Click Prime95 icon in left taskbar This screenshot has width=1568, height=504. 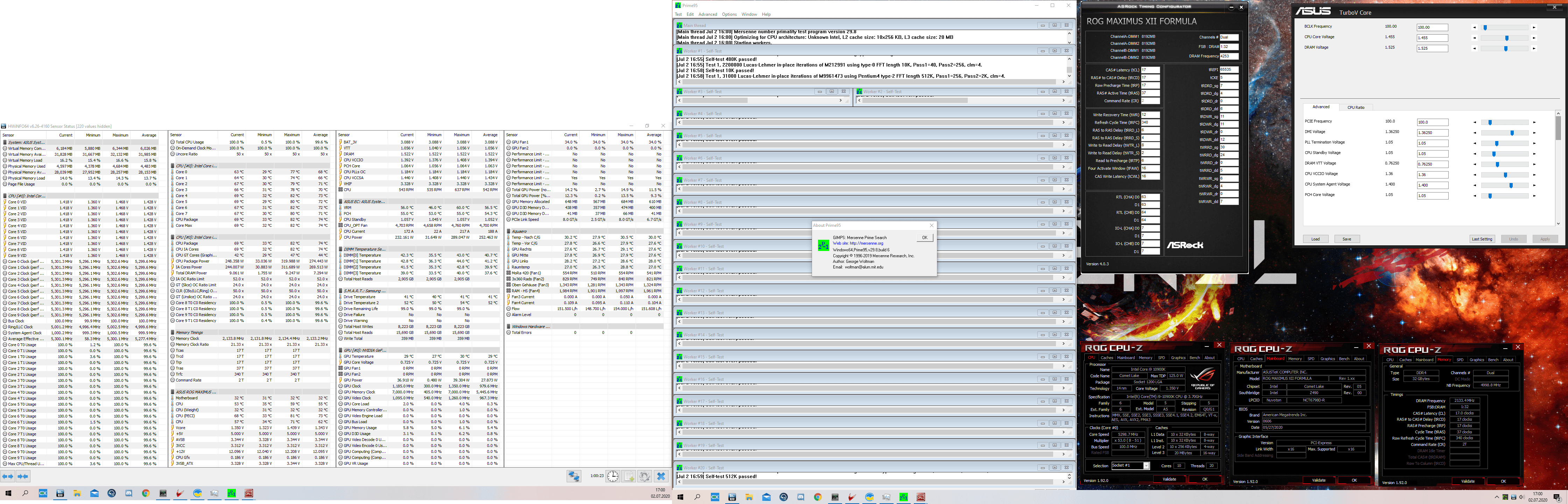[232, 493]
